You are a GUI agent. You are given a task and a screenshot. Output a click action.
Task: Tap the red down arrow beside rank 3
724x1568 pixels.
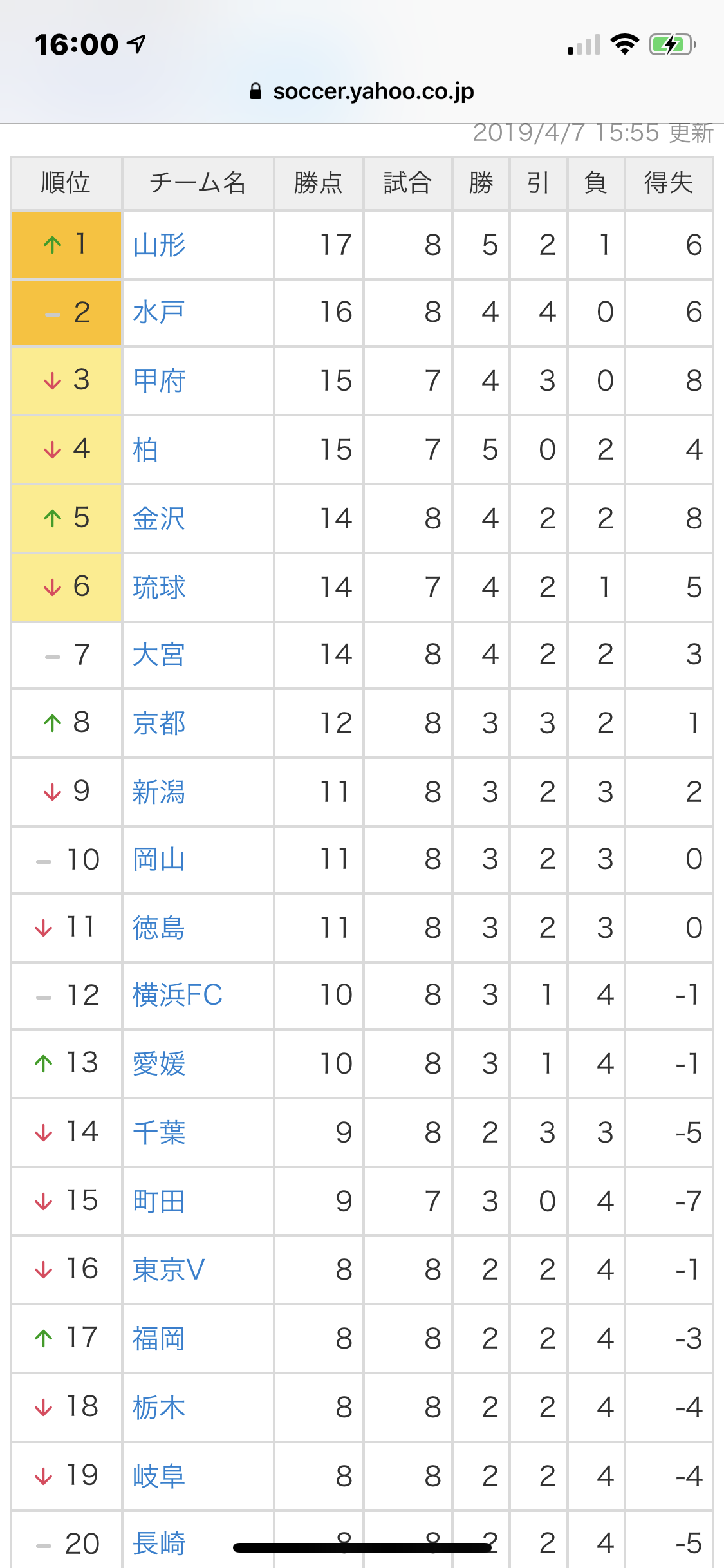[52, 381]
